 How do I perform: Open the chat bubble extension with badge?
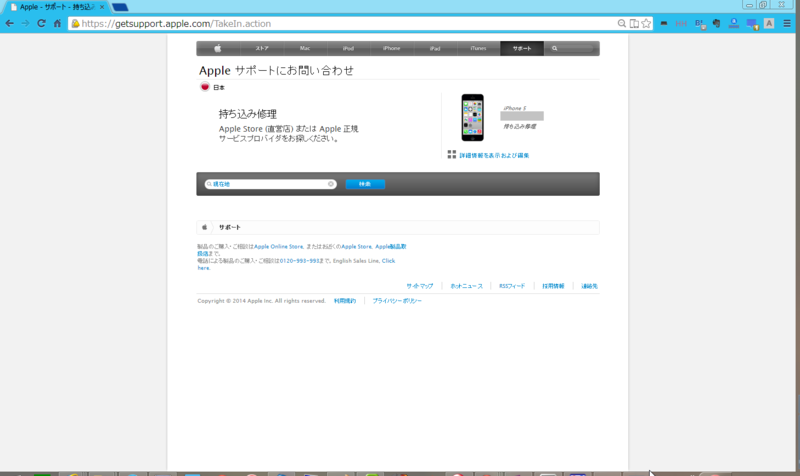click(752, 24)
